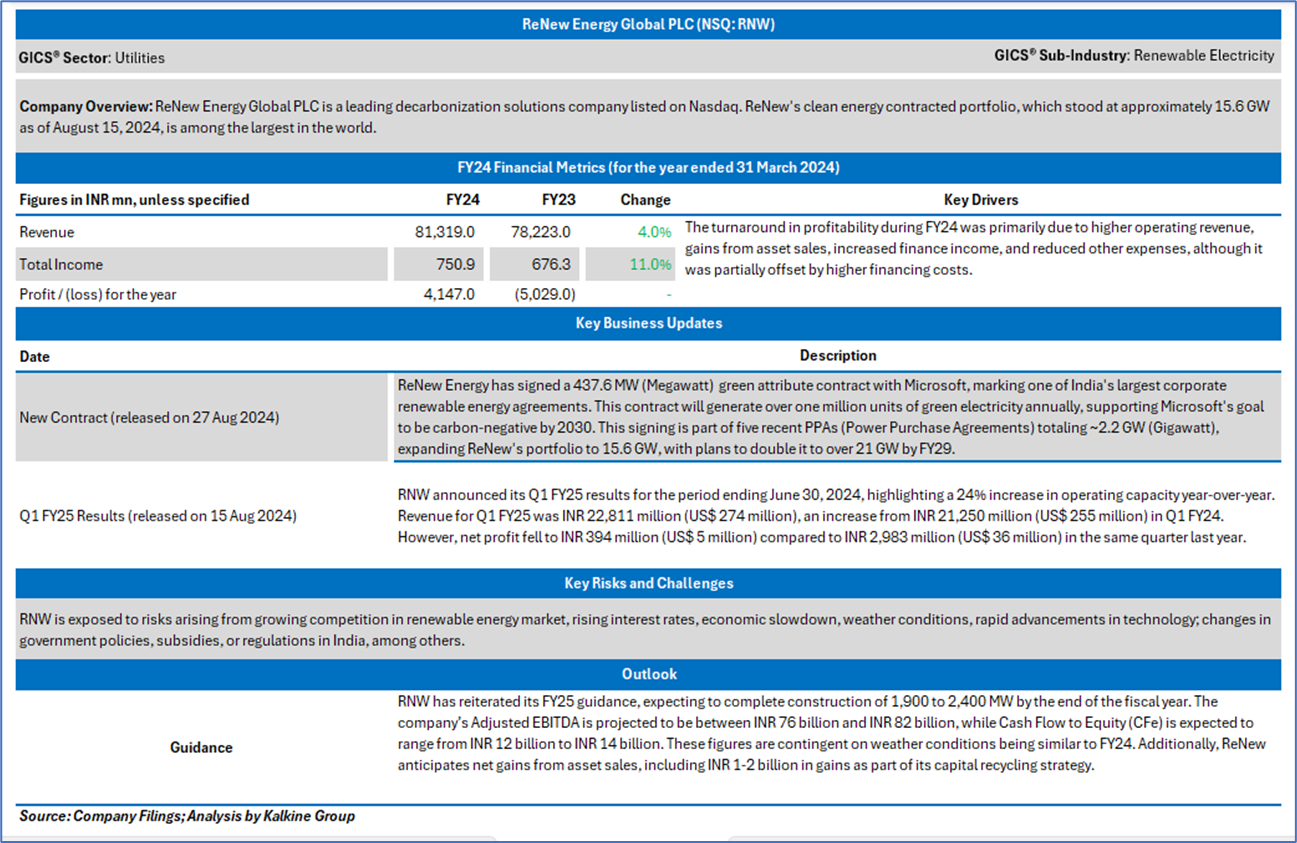Select the Revenue row label
1297x843 pixels.
pos(47,232)
